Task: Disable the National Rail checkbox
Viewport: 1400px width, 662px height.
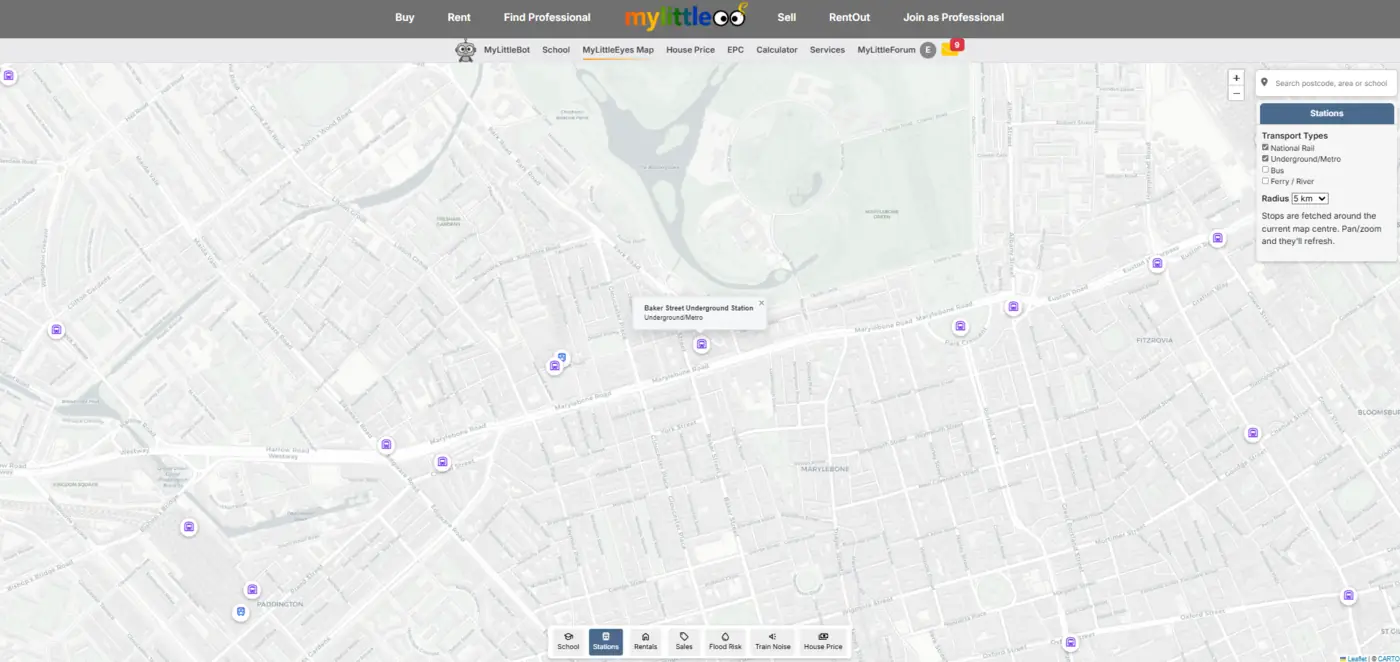Action: pos(1265,146)
